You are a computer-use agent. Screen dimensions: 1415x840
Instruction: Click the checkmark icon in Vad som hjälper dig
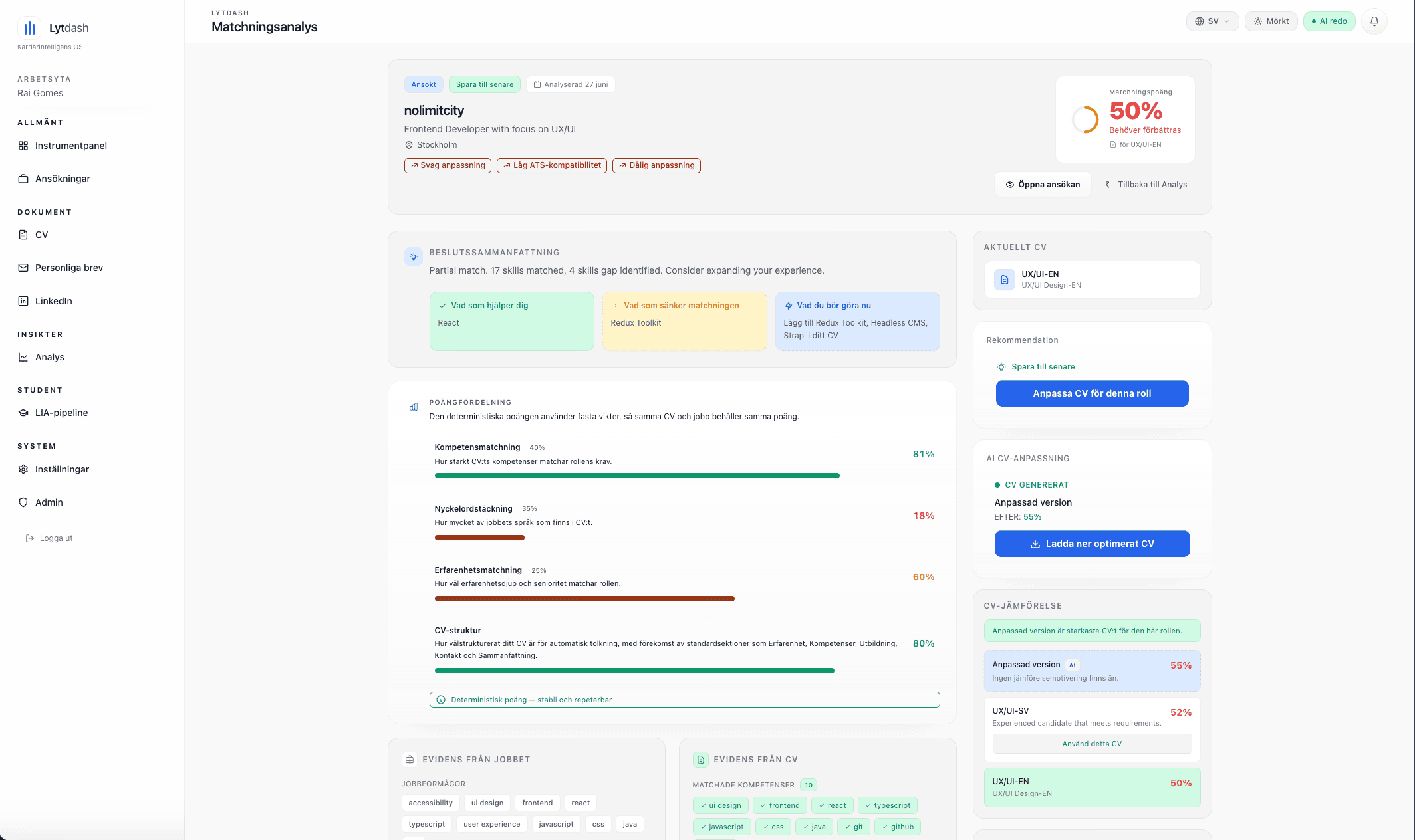tap(443, 306)
